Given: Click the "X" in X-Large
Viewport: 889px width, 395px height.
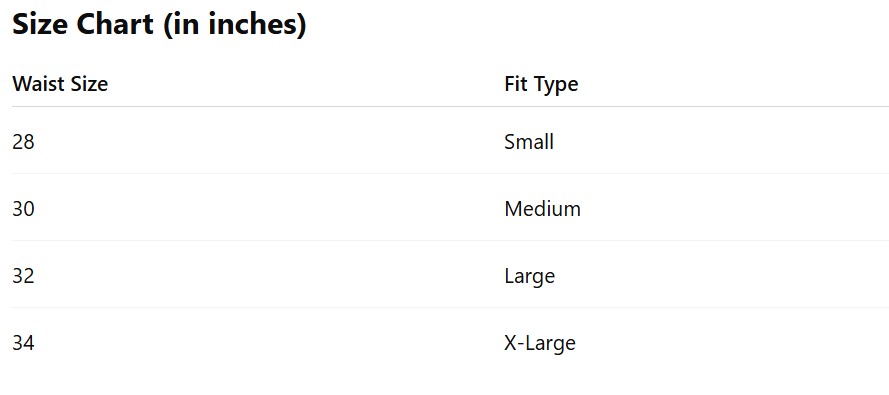Looking at the screenshot, I should [x=511, y=343].
